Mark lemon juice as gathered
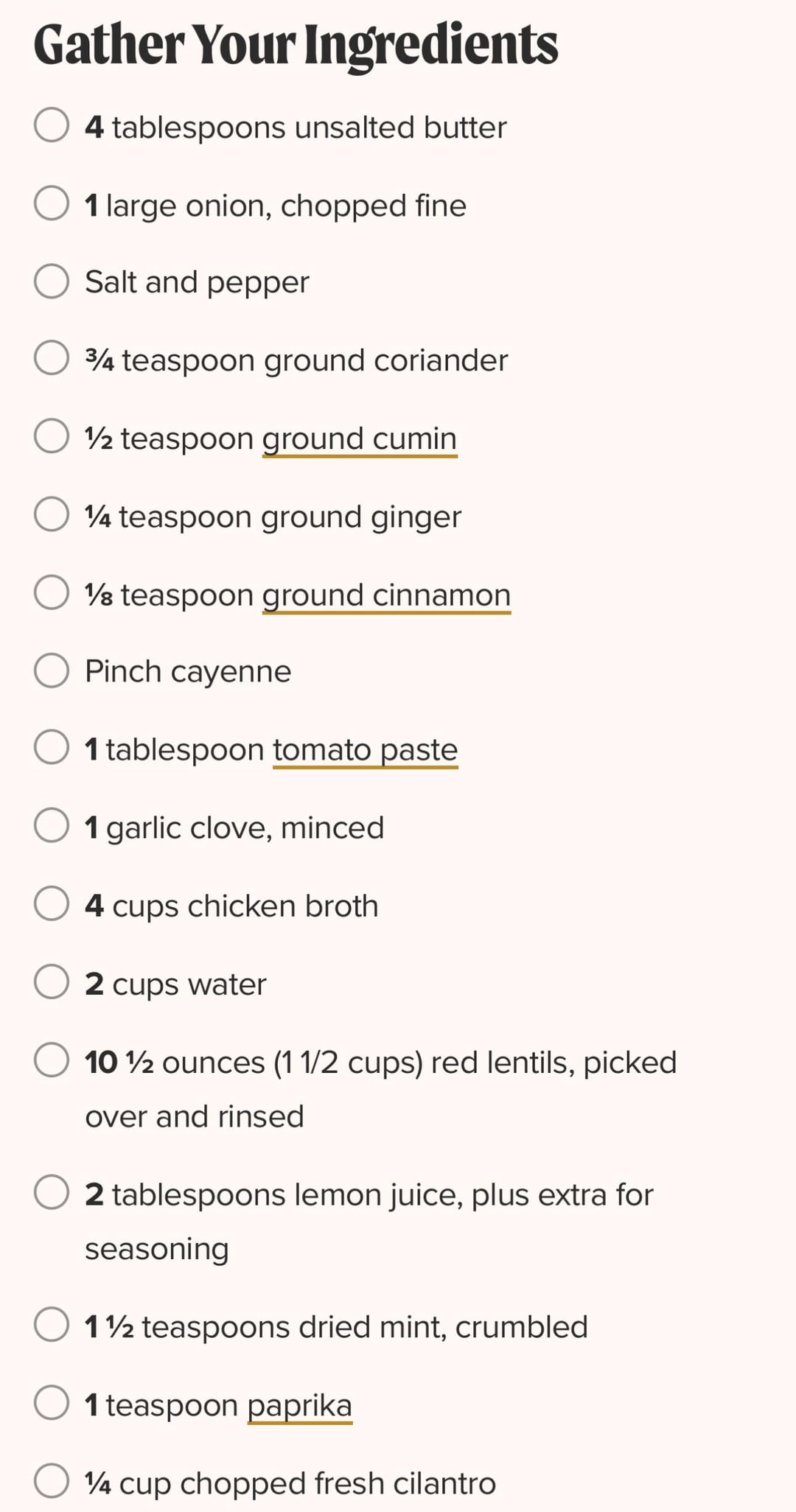 (x=52, y=1193)
